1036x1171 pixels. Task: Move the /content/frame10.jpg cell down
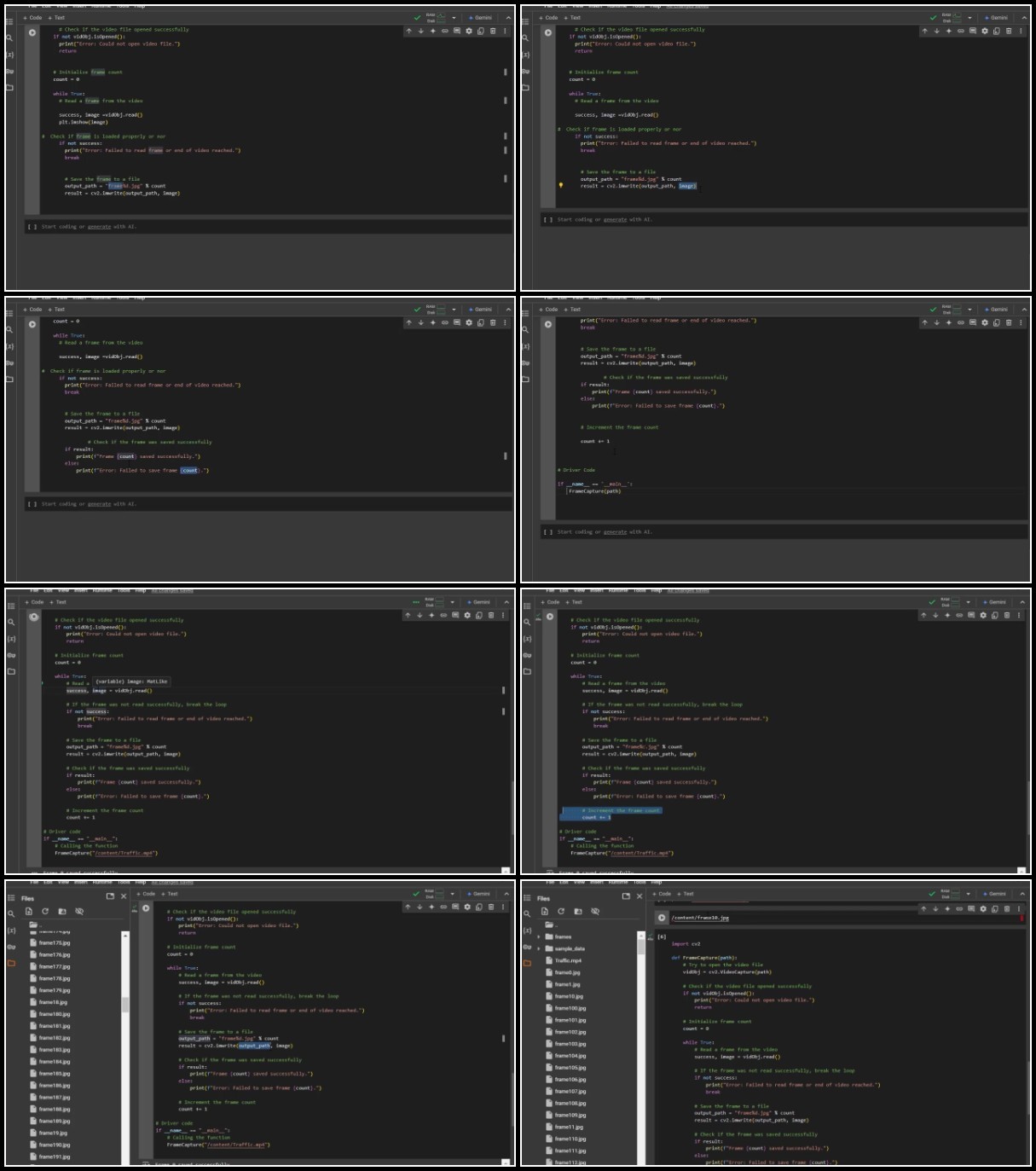coord(935,908)
